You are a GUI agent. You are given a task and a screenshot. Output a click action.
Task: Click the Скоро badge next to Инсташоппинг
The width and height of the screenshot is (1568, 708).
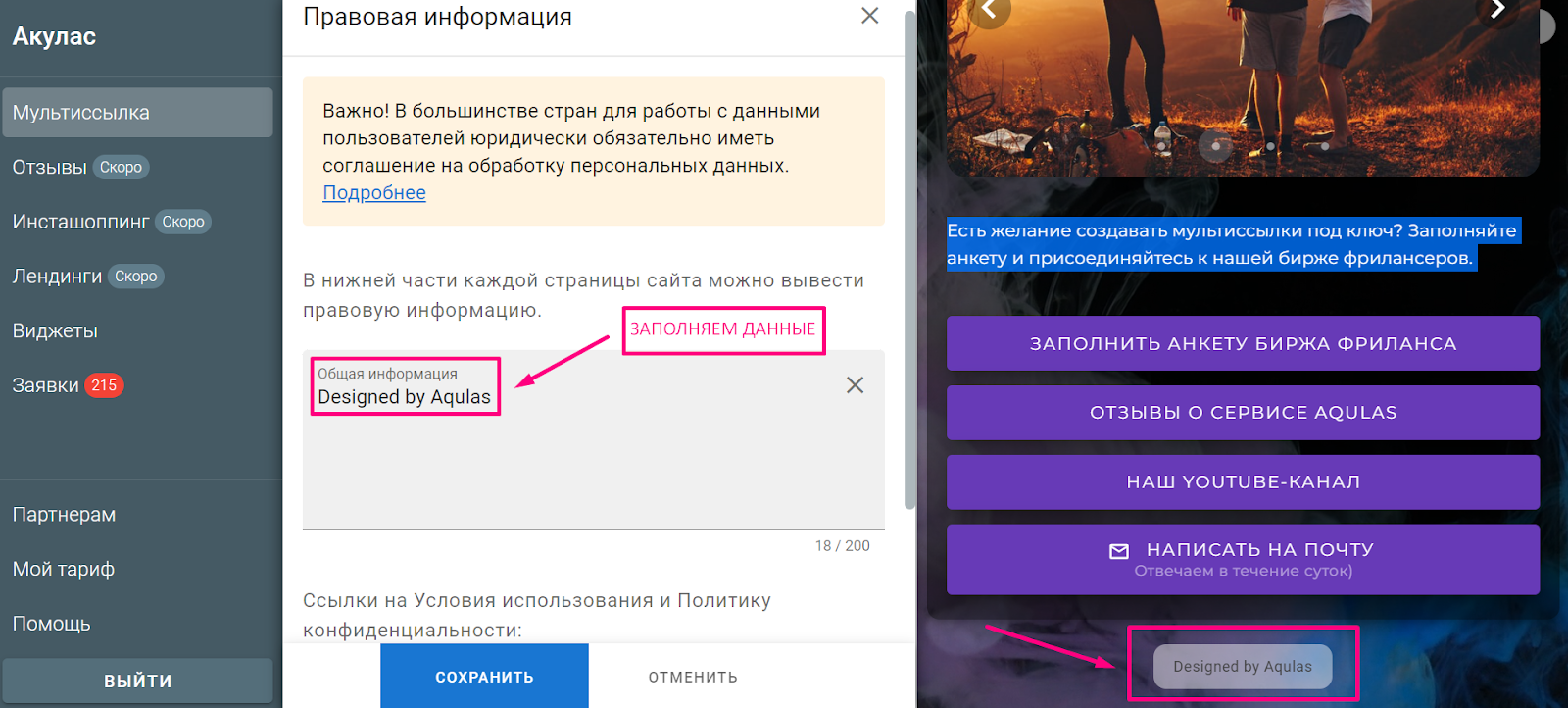coord(183,223)
